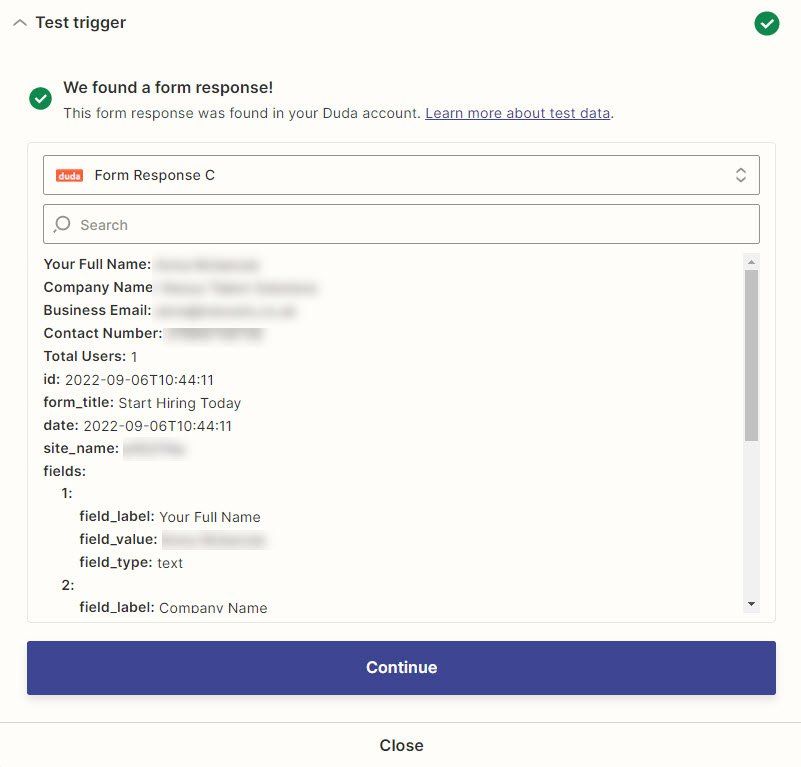Click the scrollbar up arrow
The height and width of the screenshot is (767, 801).
(x=751, y=262)
